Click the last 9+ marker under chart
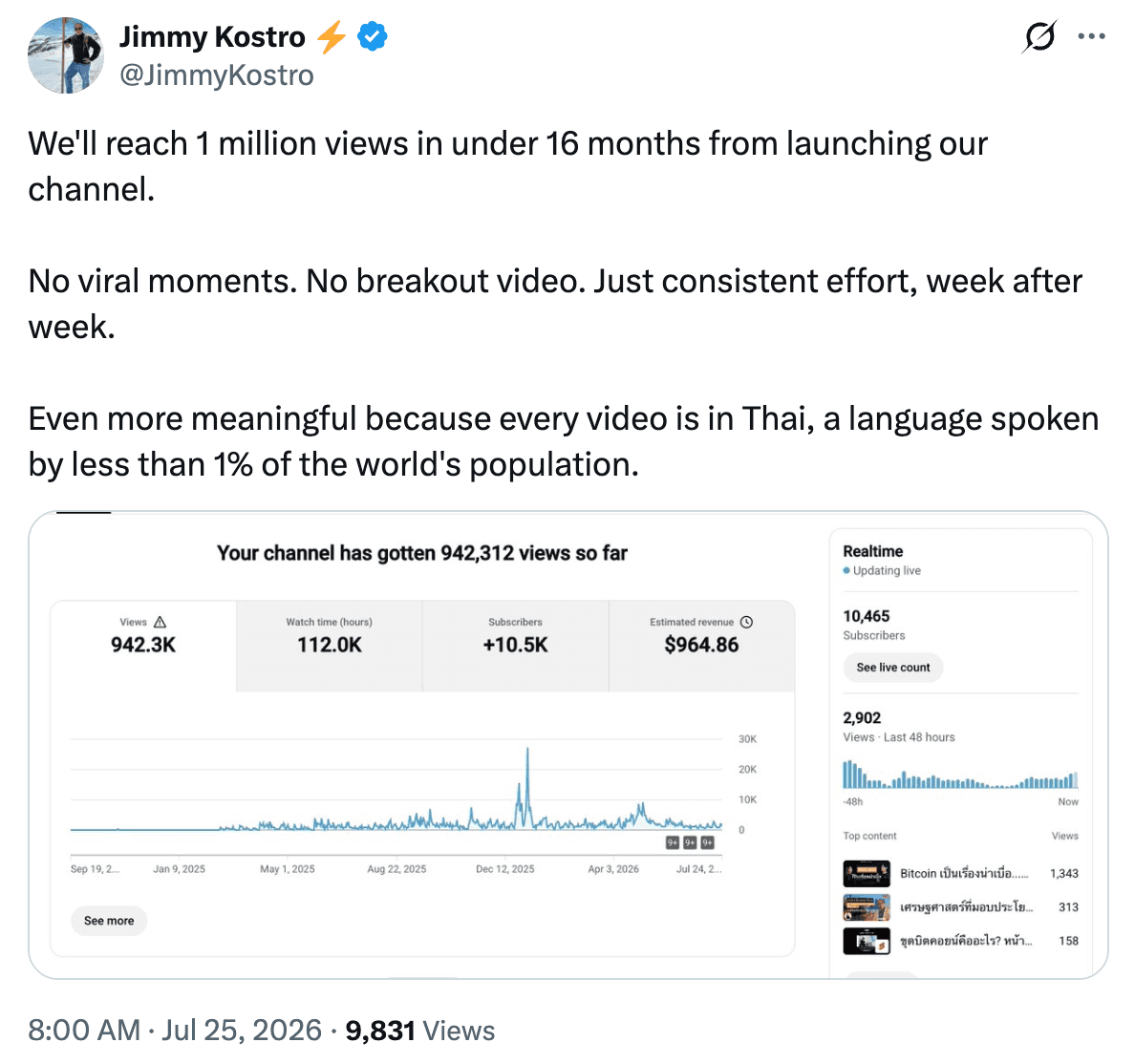The height and width of the screenshot is (1064, 1135). pos(708,842)
